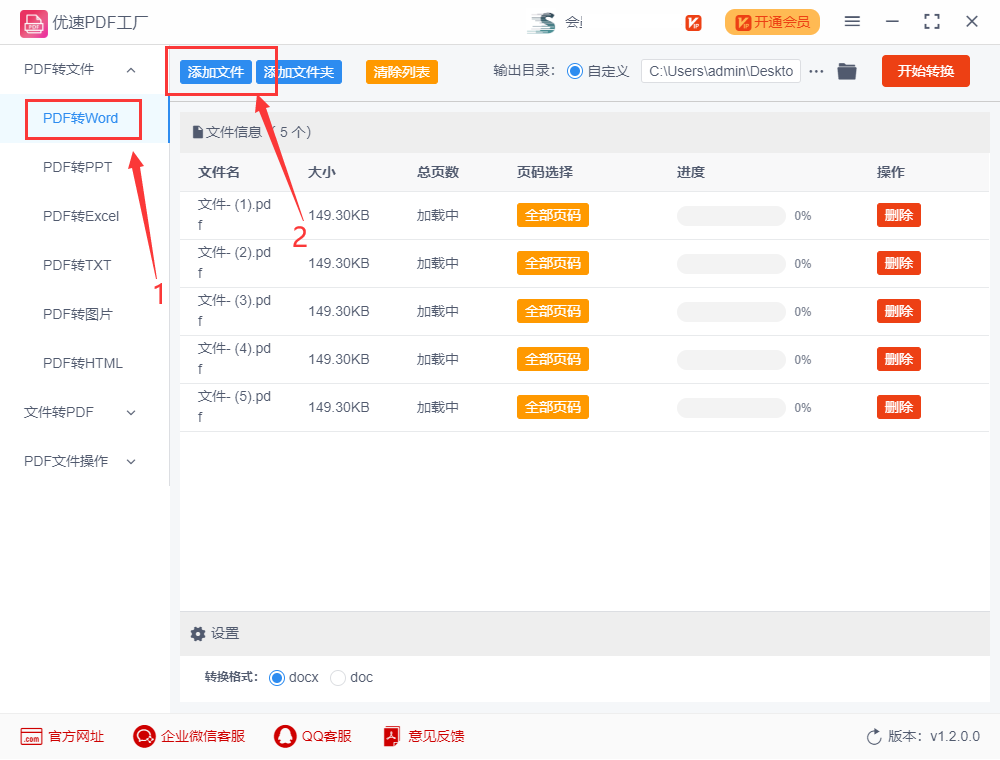
Task: Click the 版本: v1.2.0.0 text
Action: coord(934,736)
